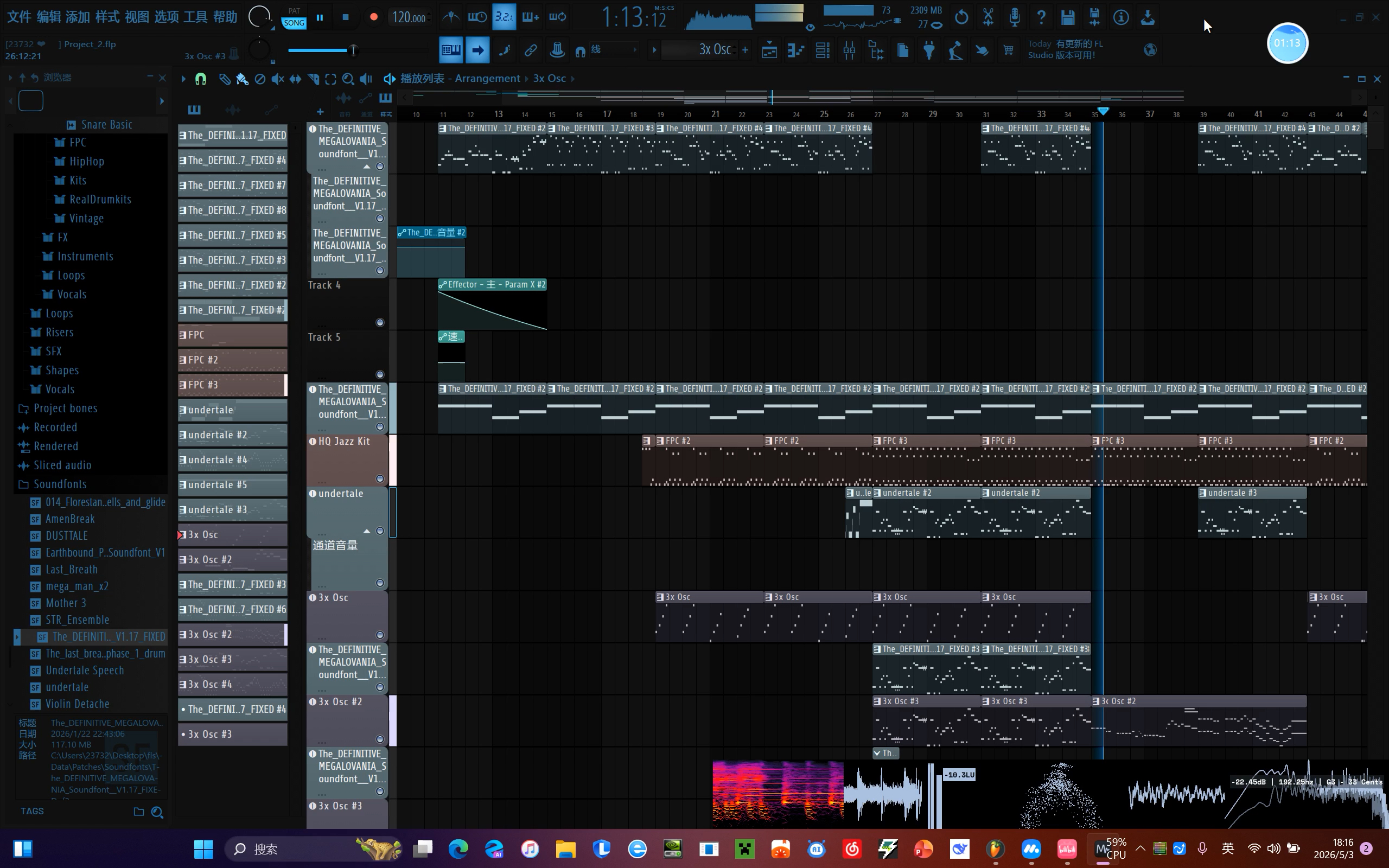Open the 工具 menu
This screenshot has width=1389, height=868.
(195, 17)
